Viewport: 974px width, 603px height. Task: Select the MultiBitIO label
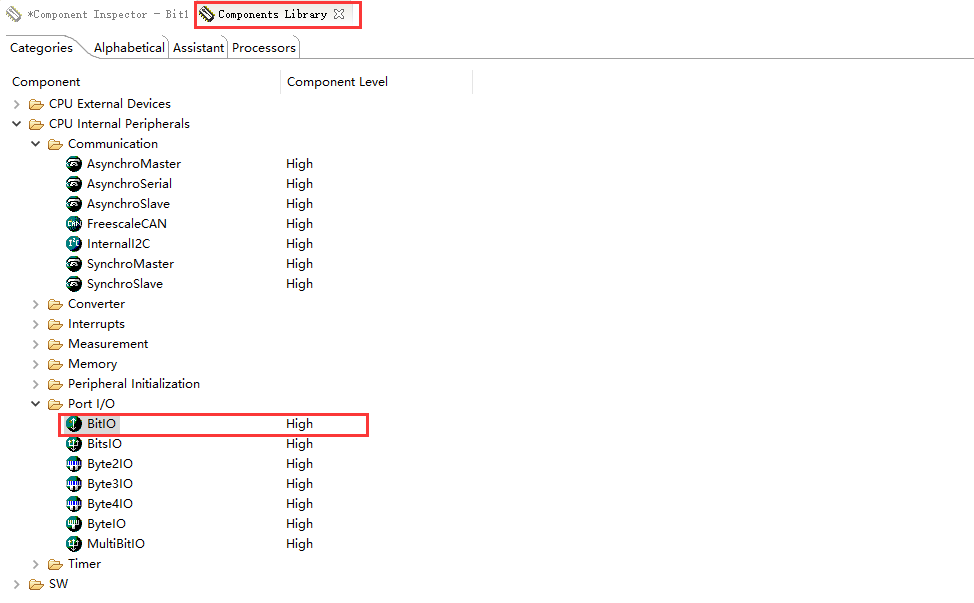coord(116,544)
